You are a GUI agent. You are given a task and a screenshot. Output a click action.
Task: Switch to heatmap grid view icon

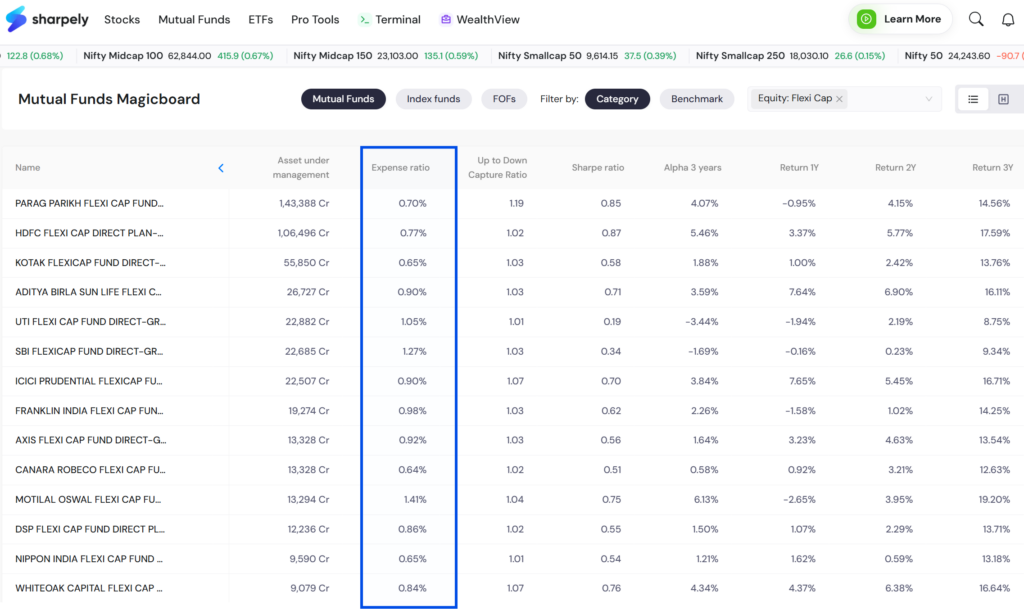click(x=1003, y=99)
